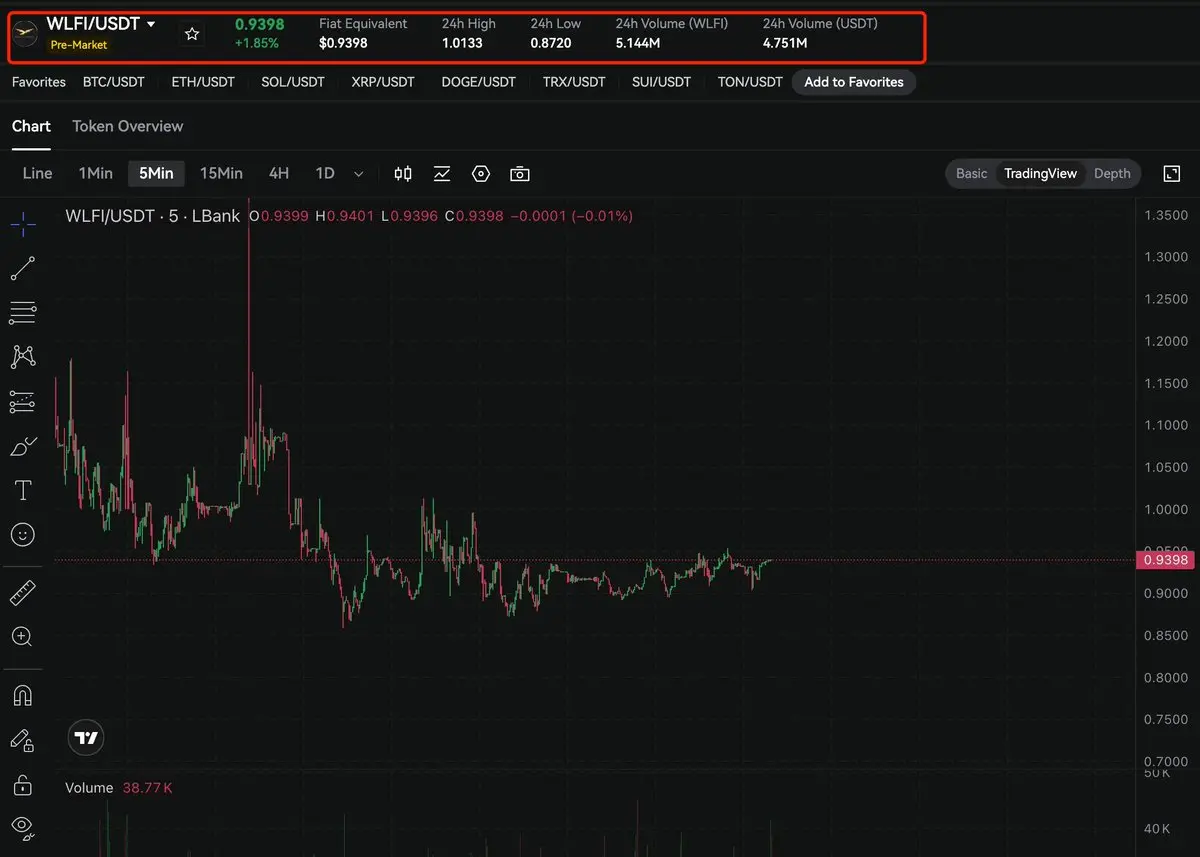Click the 24h Volume (USDT) value 4.751M
Image resolution: width=1200 pixels, height=857 pixels.
tap(785, 43)
